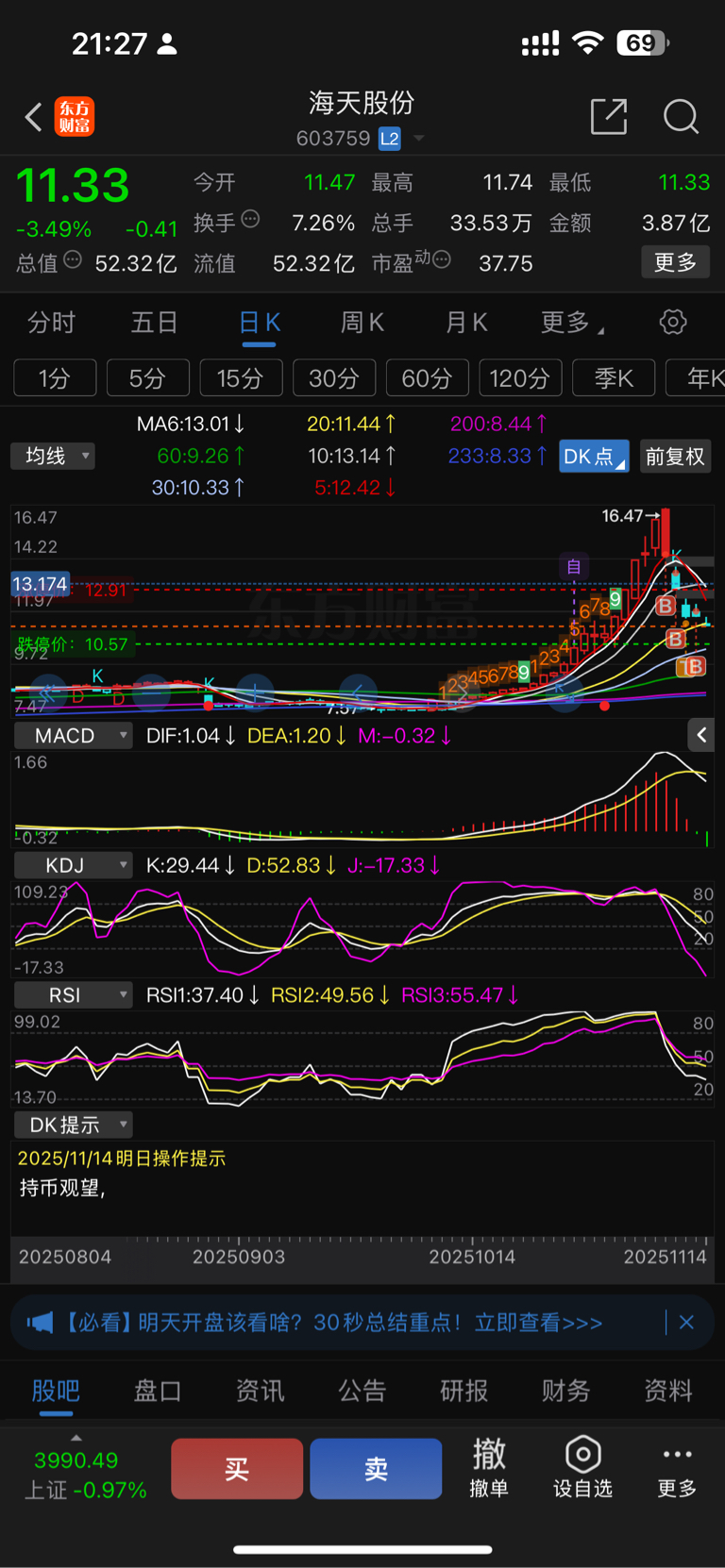Open the DK提示 indicator dropdown
Viewport: 725px width, 1568px height.
(73, 1125)
